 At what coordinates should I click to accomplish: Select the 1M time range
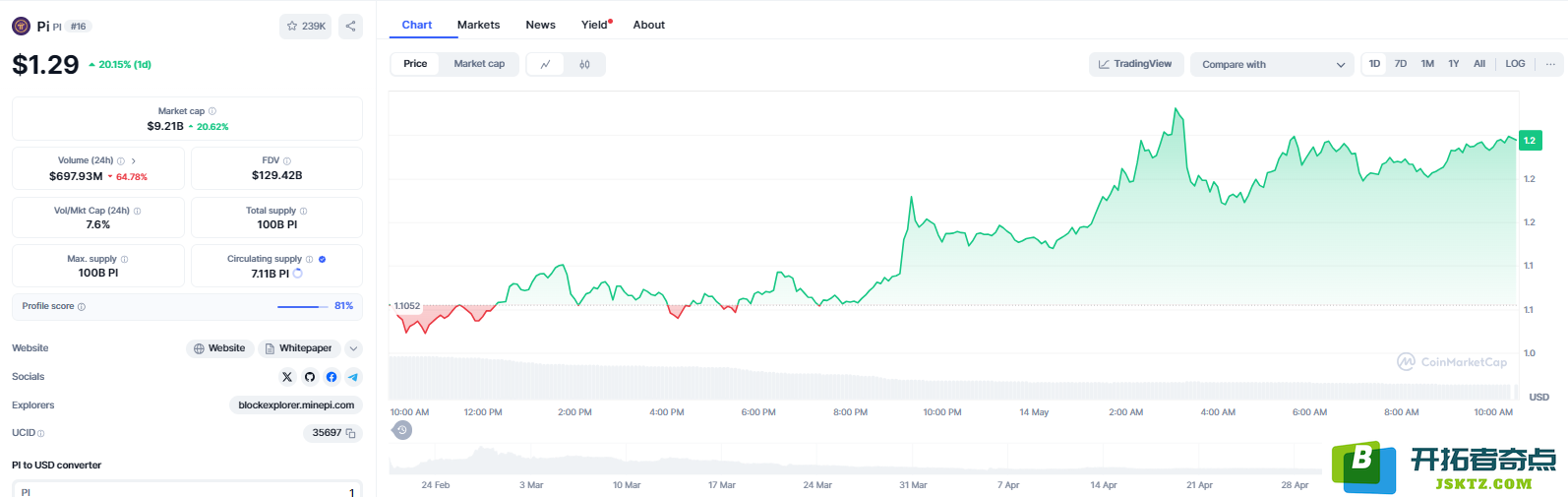1427,64
